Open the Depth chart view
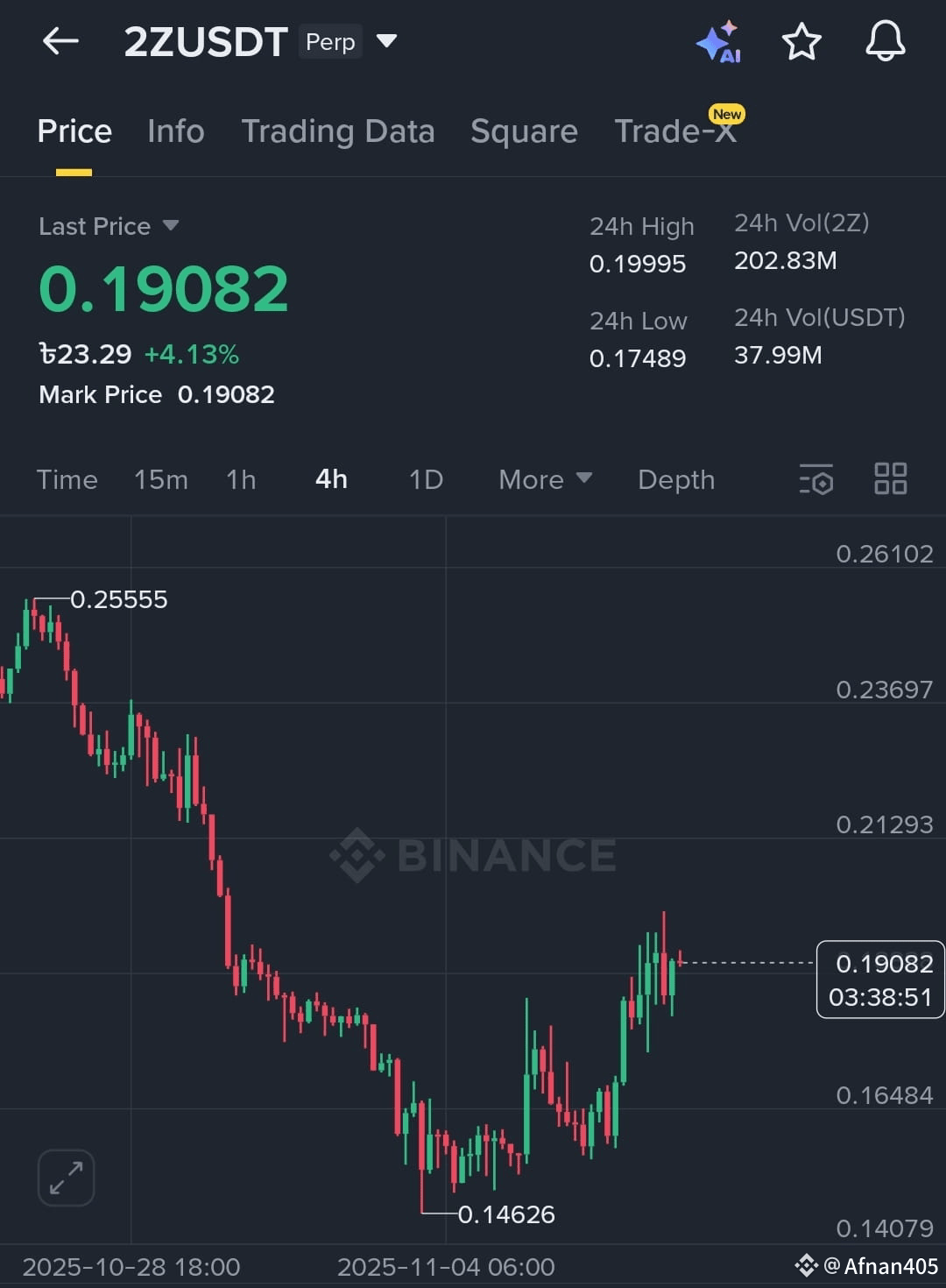The width and height of the screenshot is (946, 1288). tap(676, 479)
